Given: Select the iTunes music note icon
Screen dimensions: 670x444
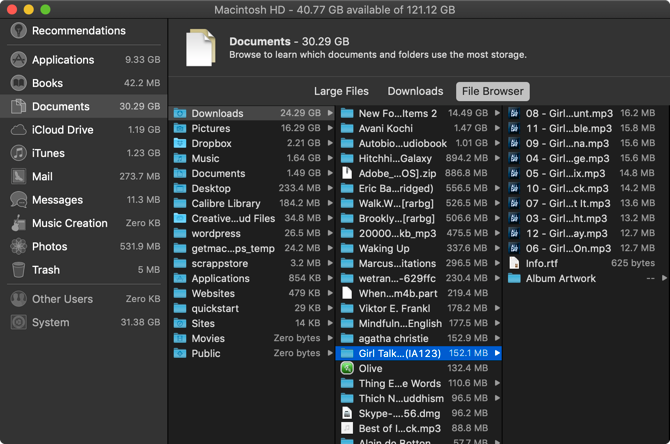Looking at the screenshot, I should 18,153.
